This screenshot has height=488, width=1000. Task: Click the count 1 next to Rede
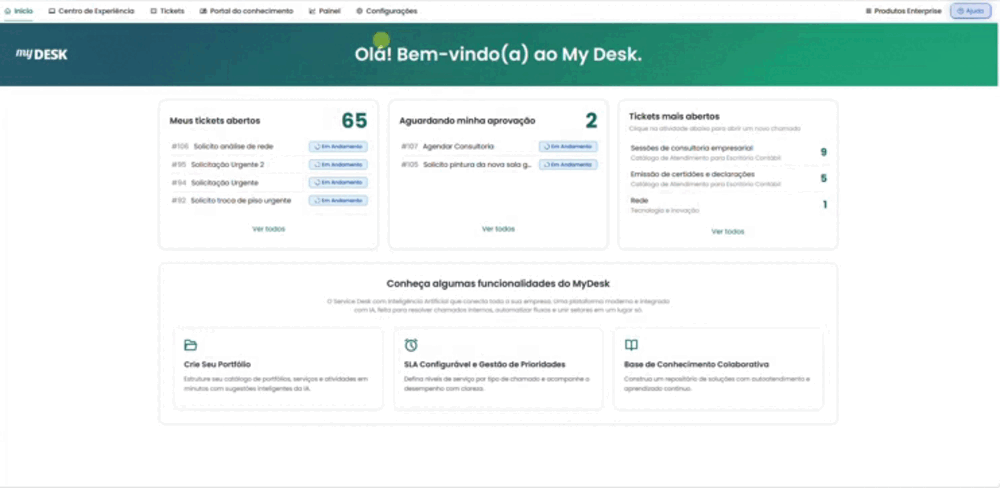(825, 204)
